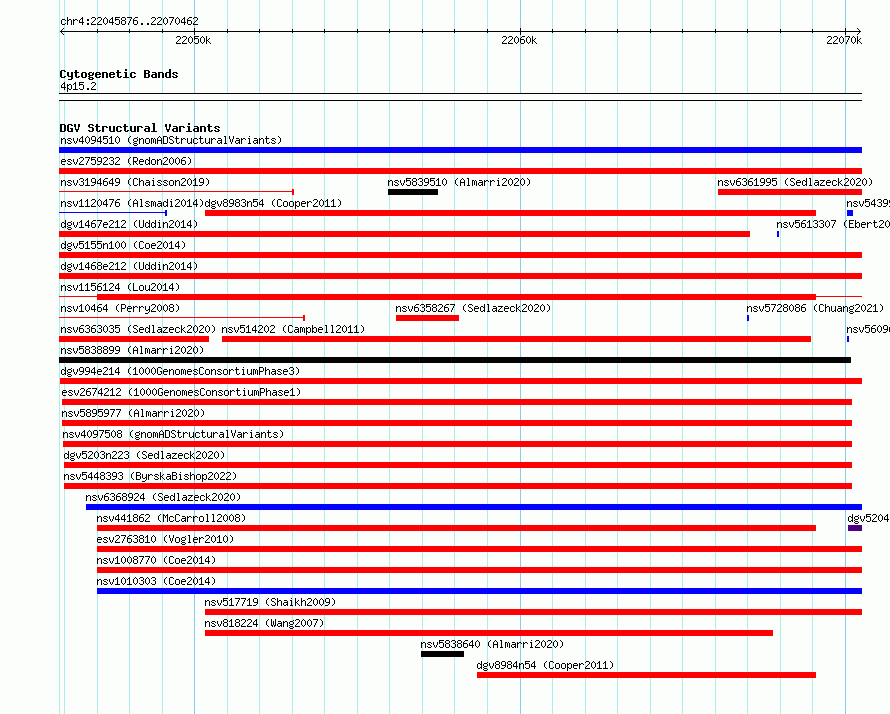Open nsv818224 (Wang2007) label
The height and width of the screenshot is (714, 890).
click(265, 623)
